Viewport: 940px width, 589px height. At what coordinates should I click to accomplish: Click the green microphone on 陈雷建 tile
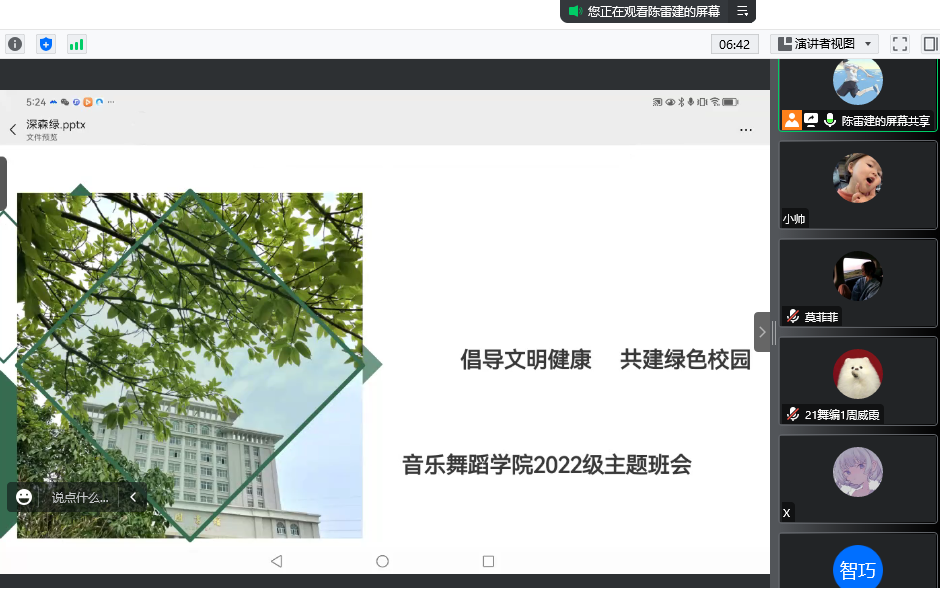pos(830,120)
